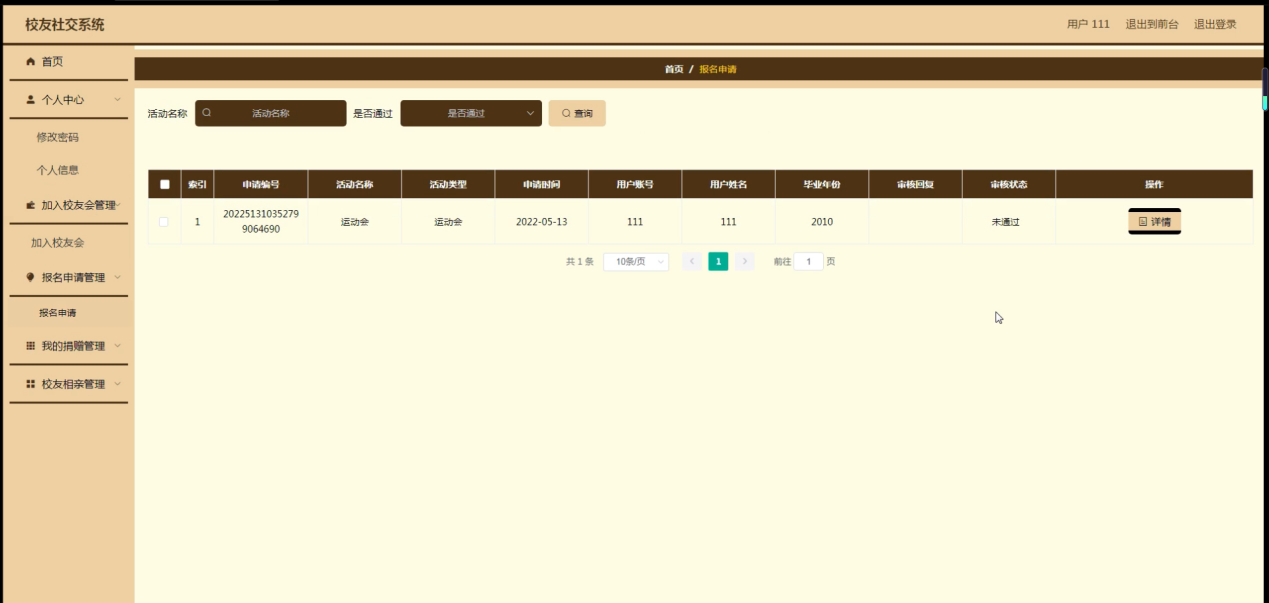The width and height of the screenshot is (1269, 603).
Task: Click the 审核状态 column header
Action: pyautogui.click(x=1009, y=184)
